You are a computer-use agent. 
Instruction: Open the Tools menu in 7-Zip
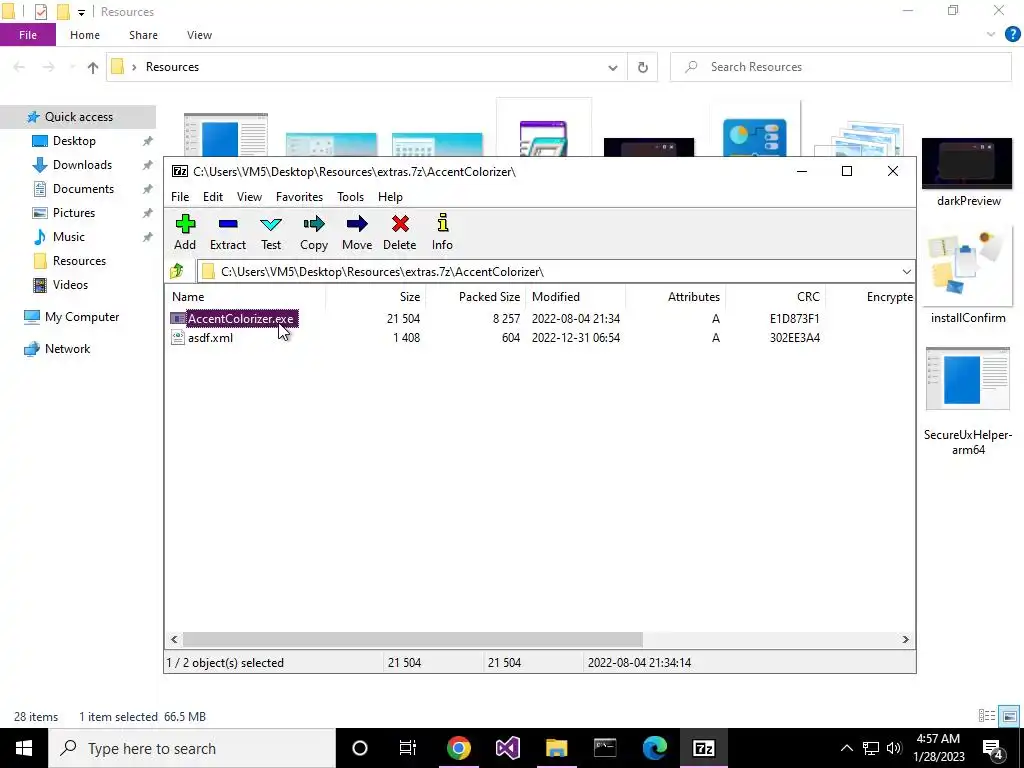coord(350,197)
